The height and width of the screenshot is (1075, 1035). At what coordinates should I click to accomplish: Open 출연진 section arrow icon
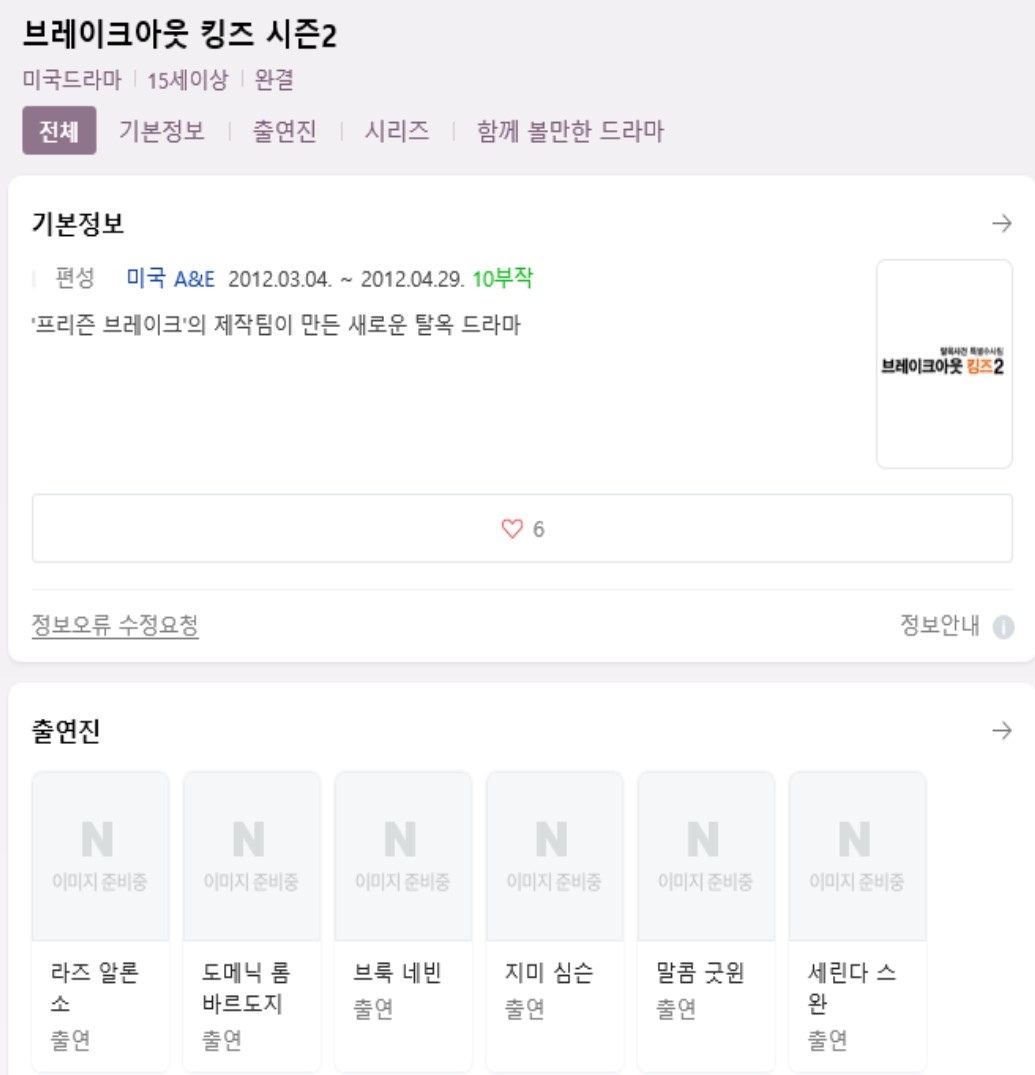(x=1001, y=730)
